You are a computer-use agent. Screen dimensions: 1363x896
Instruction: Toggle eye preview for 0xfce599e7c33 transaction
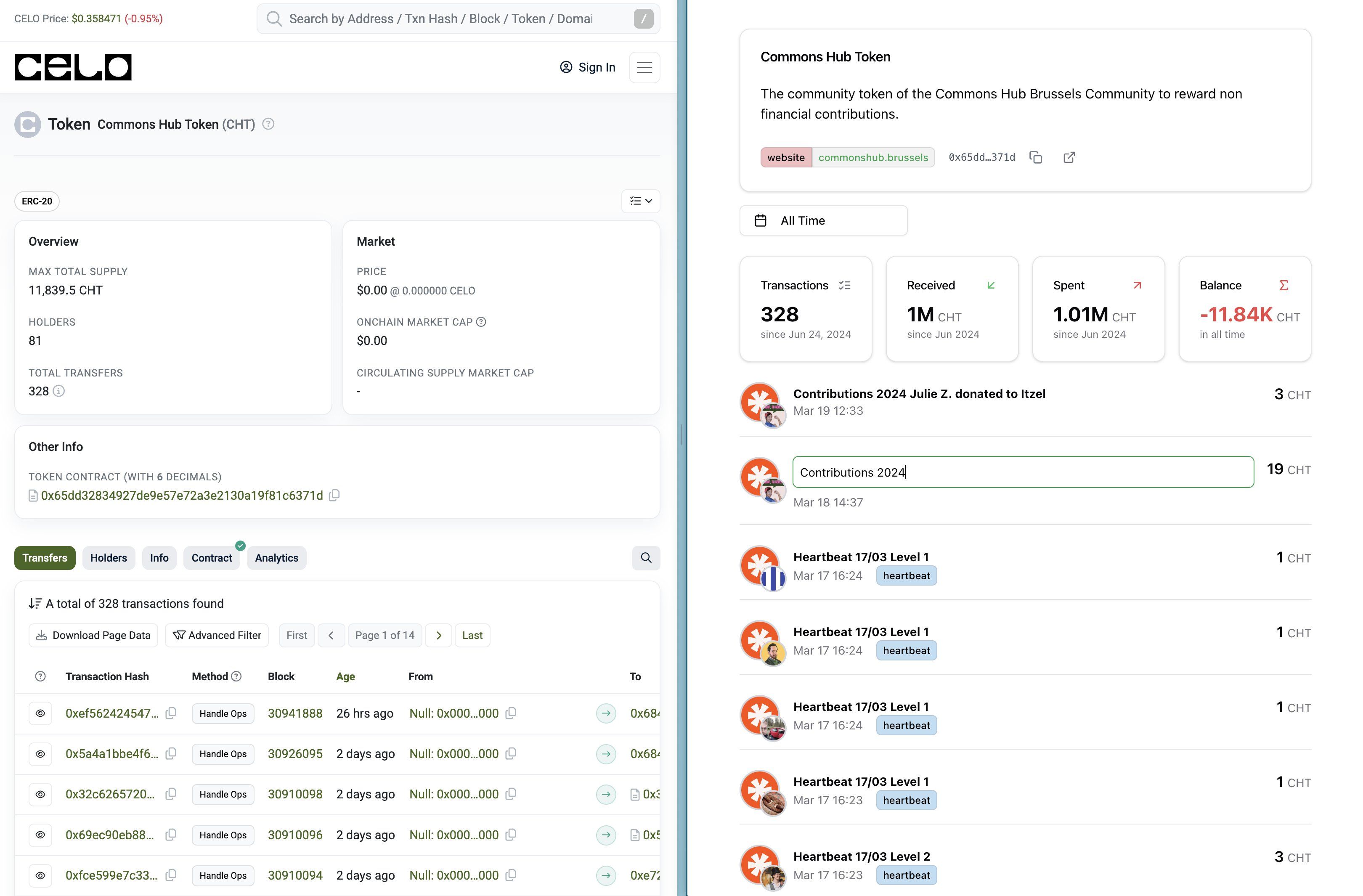pos(40,875)
